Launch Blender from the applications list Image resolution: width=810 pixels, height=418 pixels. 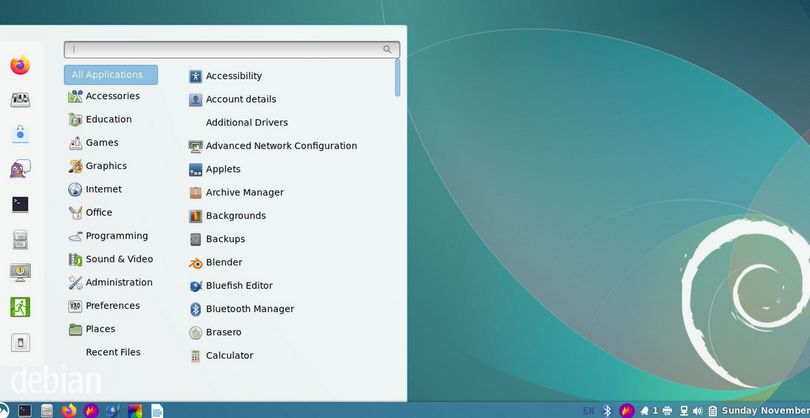pos(224,262)
